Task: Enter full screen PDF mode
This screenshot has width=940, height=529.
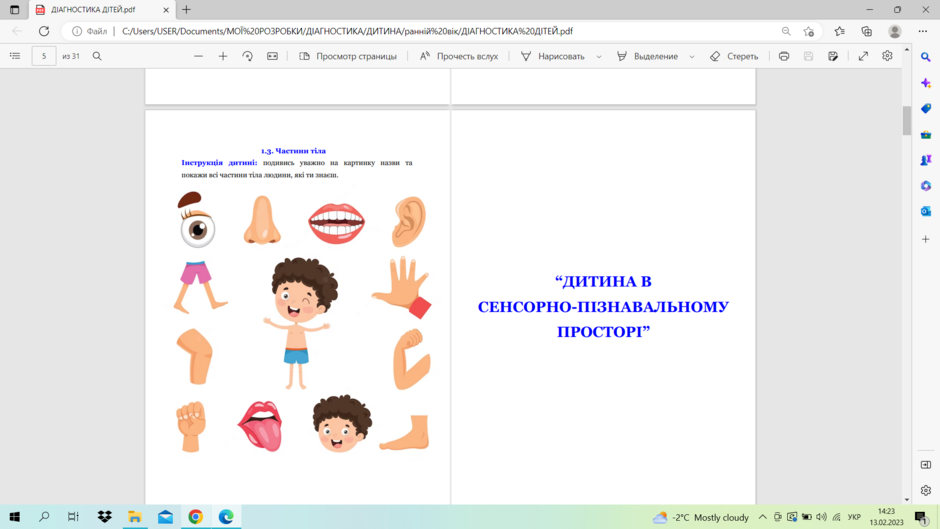Action: [x=863, y=56]
